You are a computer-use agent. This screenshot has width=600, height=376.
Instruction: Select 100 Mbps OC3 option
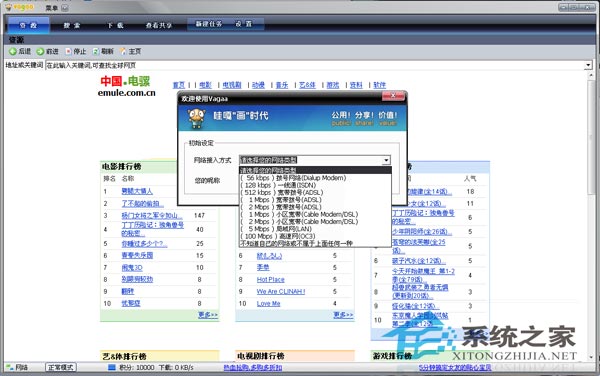coord(315,236)
